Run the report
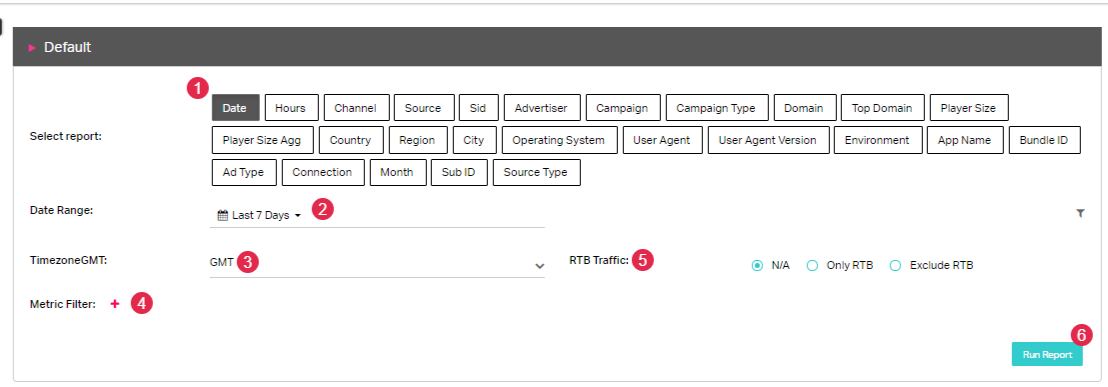 tap(1047, 355)
